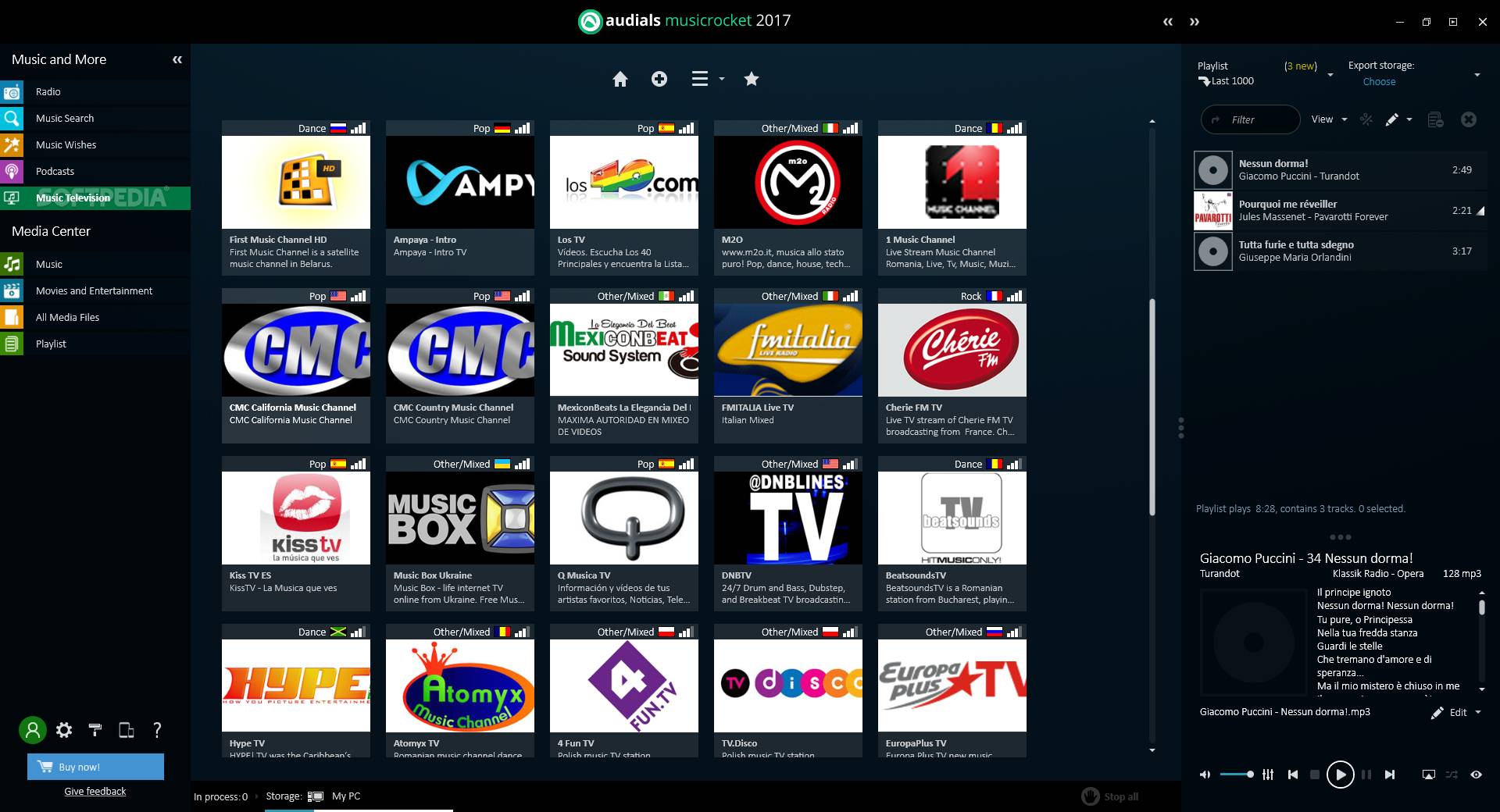
Task: Click the remove-from-list icon
Action: click(x=1435, y=119)
